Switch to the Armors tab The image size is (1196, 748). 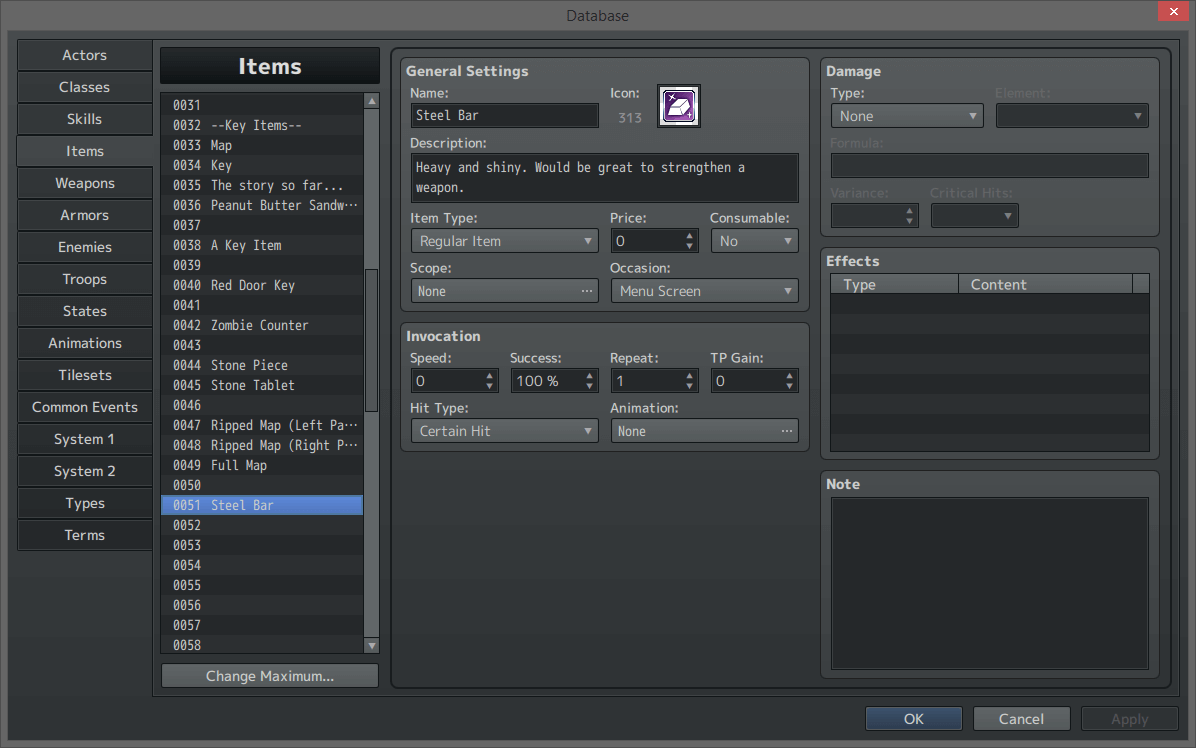point(85,215)
